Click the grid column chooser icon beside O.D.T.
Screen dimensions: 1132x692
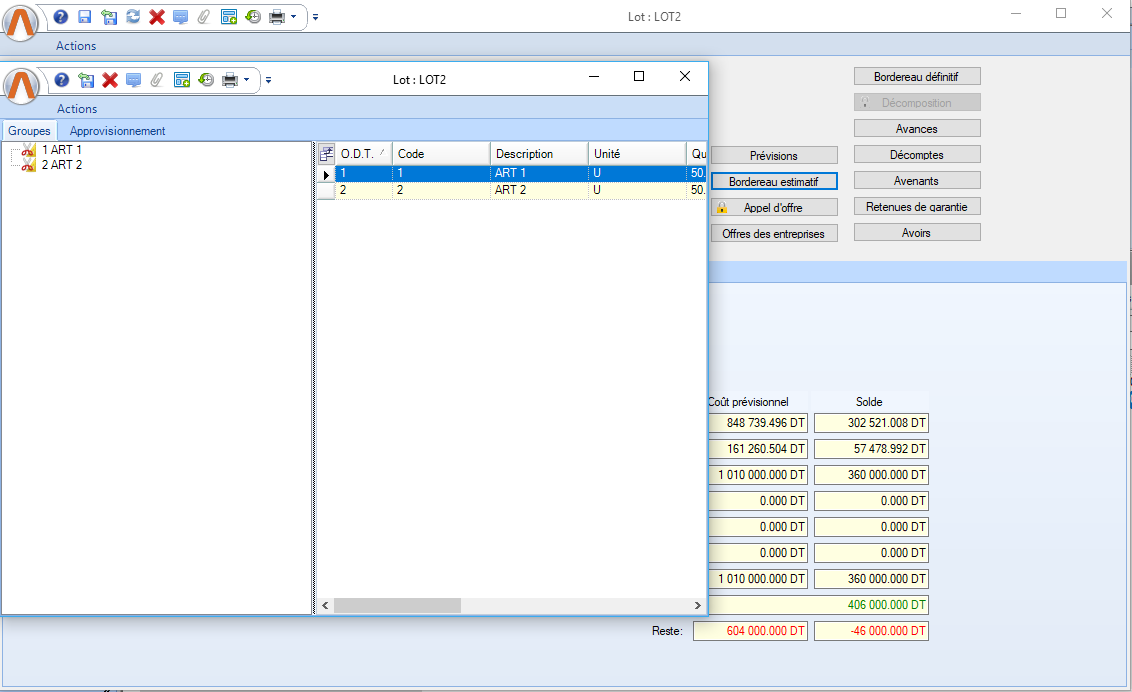pyautogui.click(x=326, y=154)
